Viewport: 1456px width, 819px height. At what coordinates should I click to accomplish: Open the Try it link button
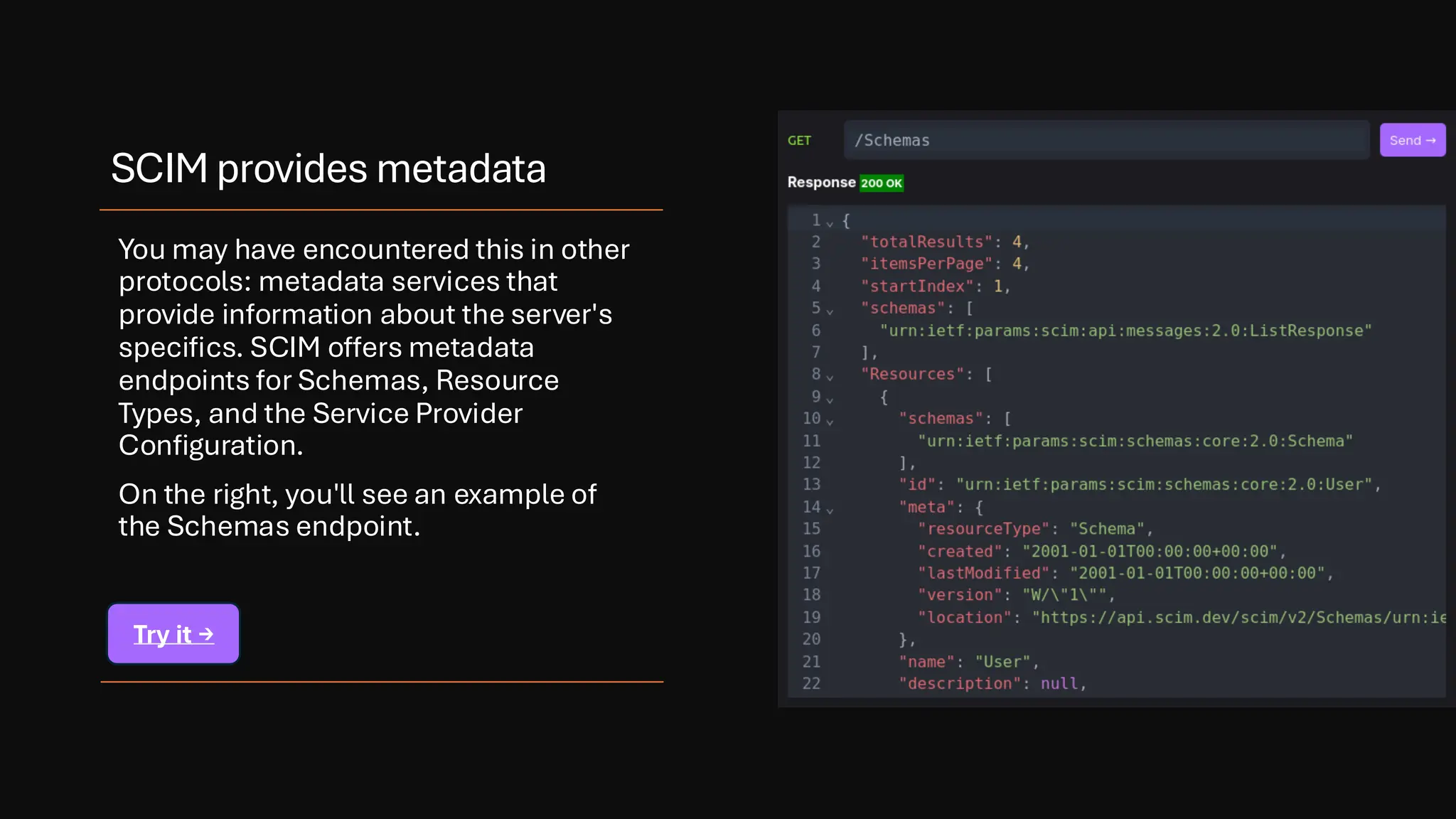[173, 633]
